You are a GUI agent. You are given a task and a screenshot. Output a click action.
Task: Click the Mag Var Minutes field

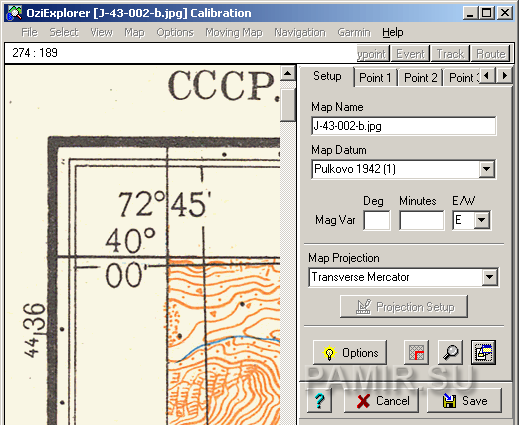pyautogui.click(x=422, y=220)
